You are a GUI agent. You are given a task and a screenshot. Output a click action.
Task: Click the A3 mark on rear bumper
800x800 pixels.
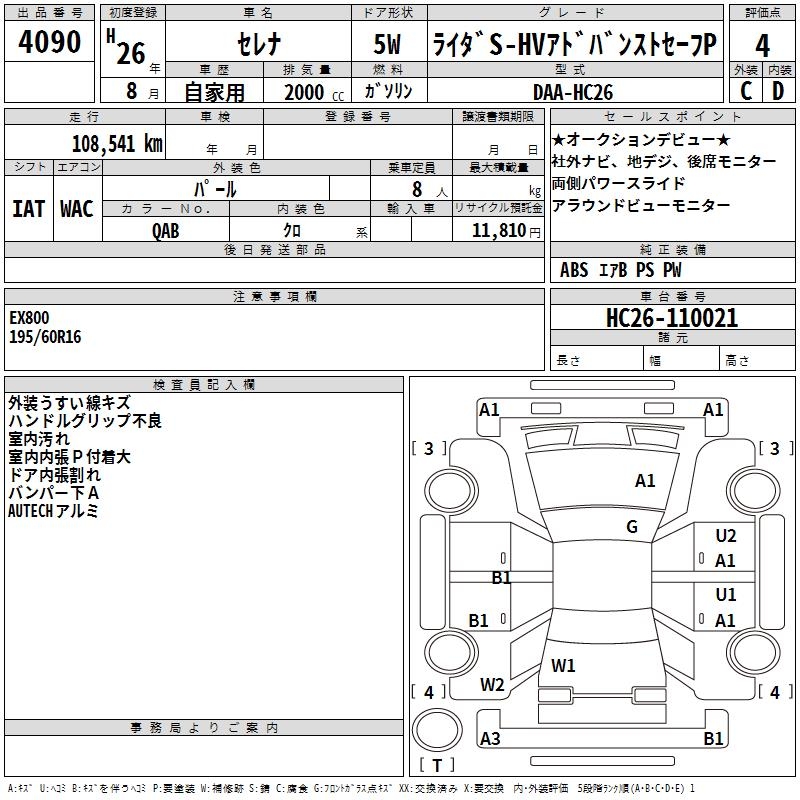coord(490,738)
